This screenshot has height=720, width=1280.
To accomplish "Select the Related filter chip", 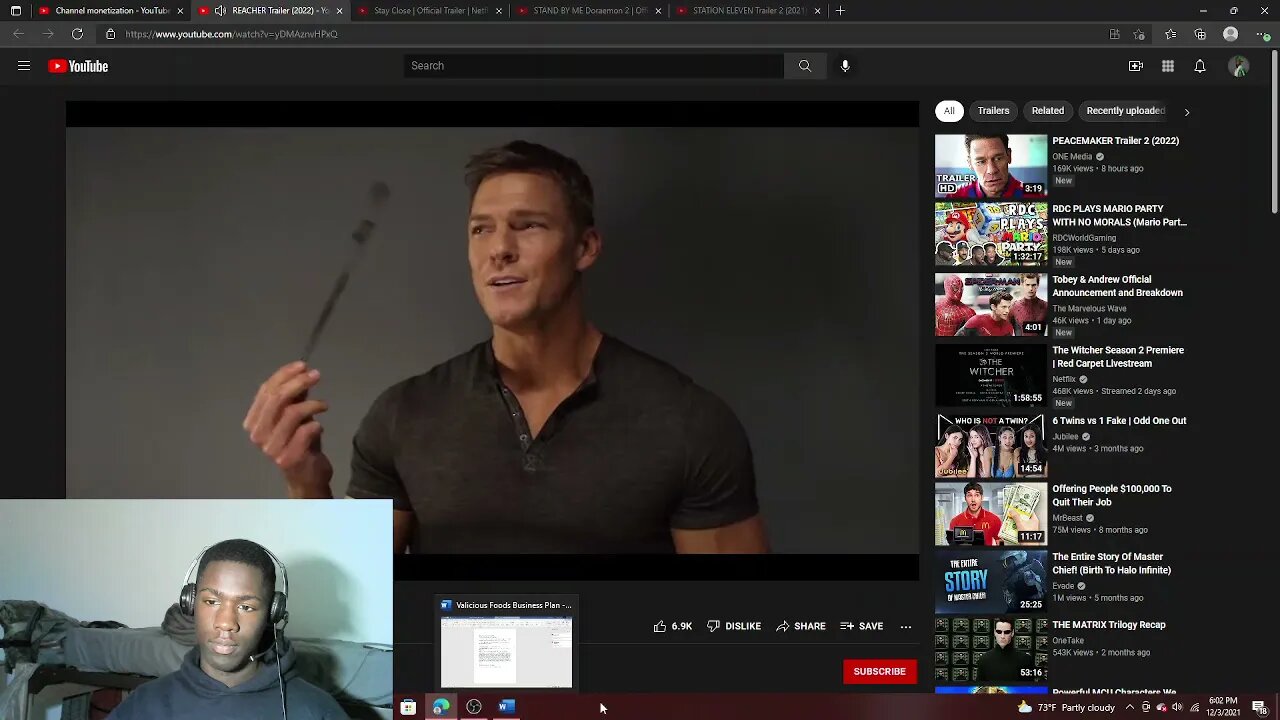I will coord(1048,111).
